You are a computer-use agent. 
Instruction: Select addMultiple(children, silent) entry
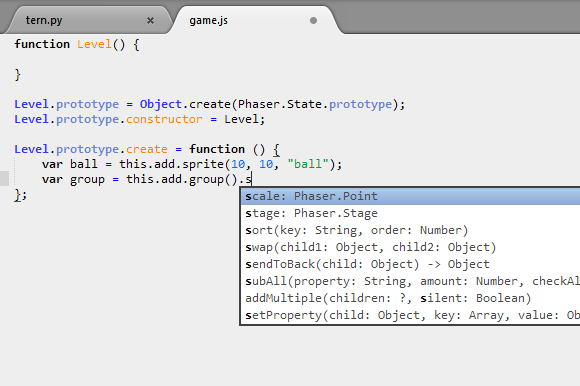point(411,298)
